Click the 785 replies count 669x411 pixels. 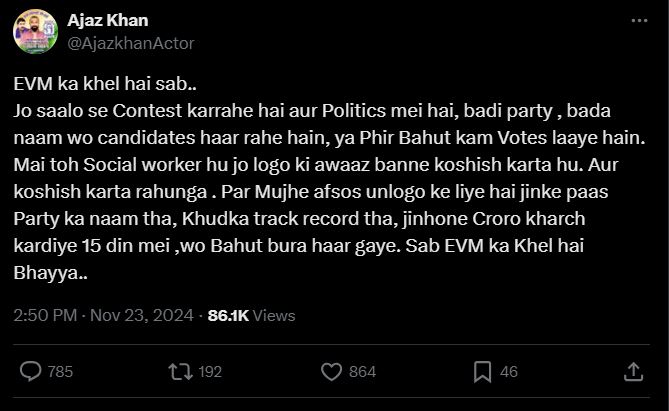(60, 371)
